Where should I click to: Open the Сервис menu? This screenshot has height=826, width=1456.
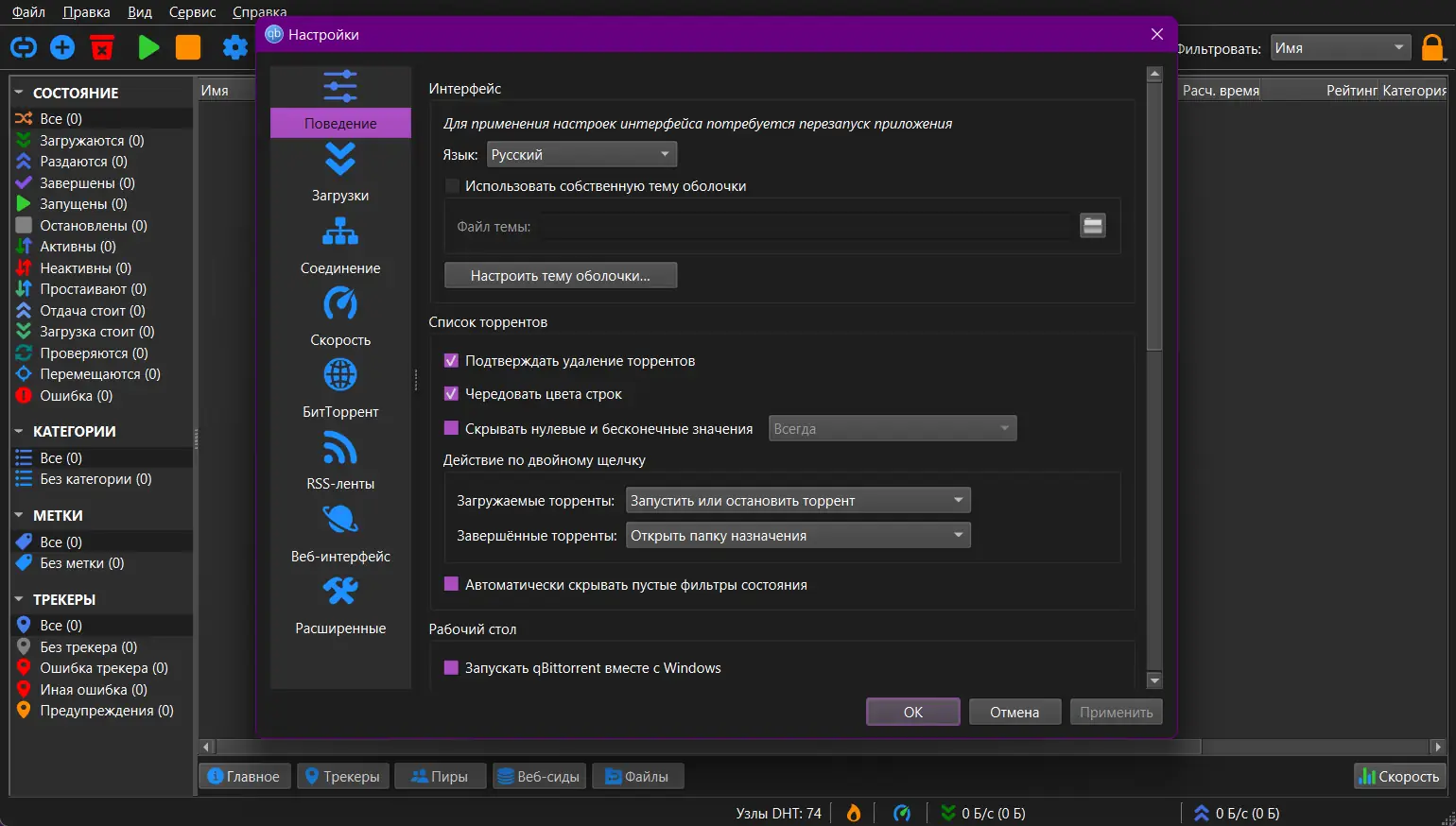point(192,12)
